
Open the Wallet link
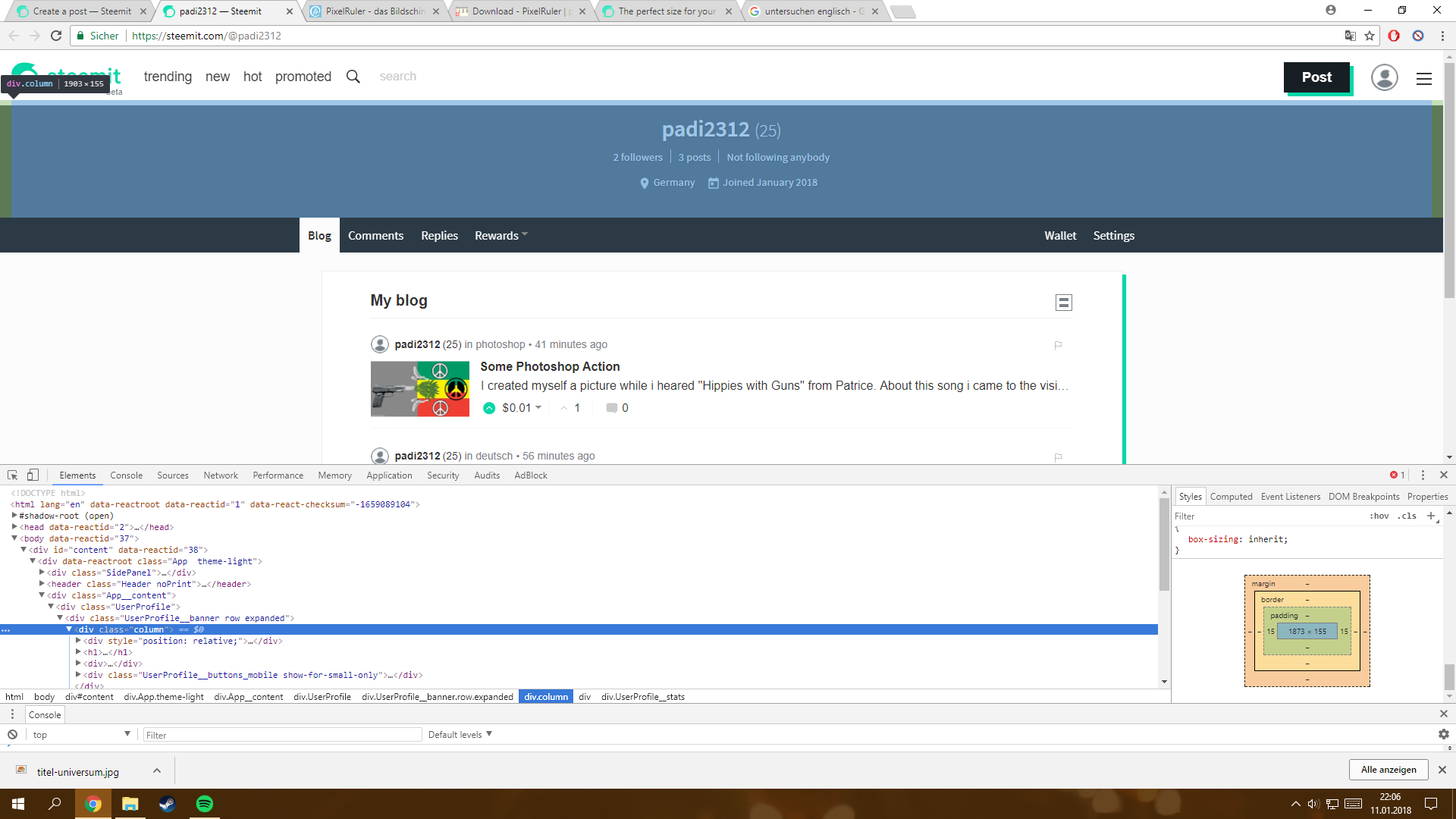click(1059, 235)
